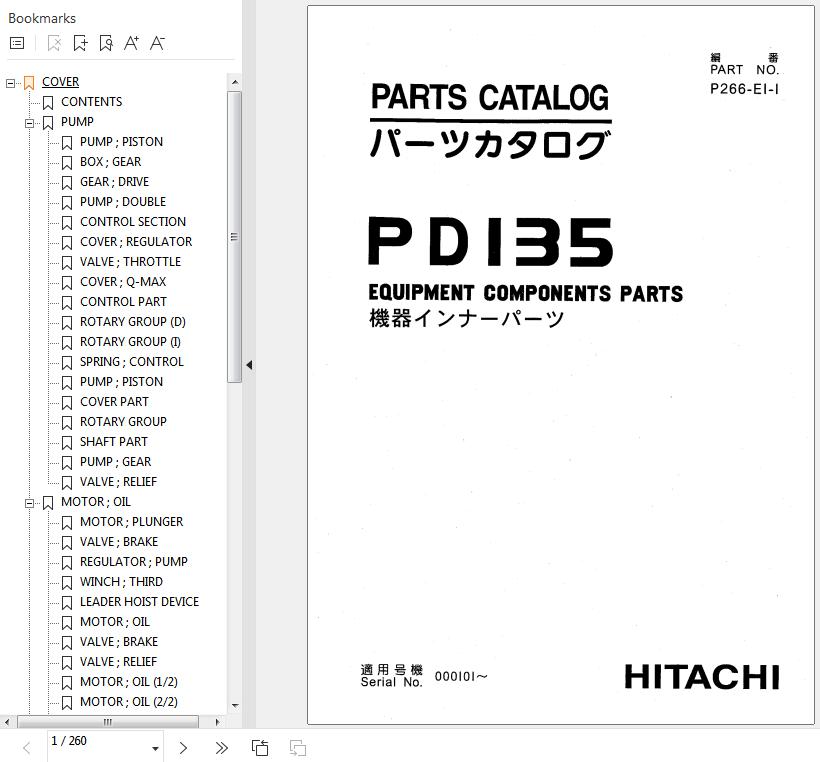Image resolution: width=820 pixels, height=762 pixels.
Task: Go to CONTROL SECTION bookmark
Action: 133,221
